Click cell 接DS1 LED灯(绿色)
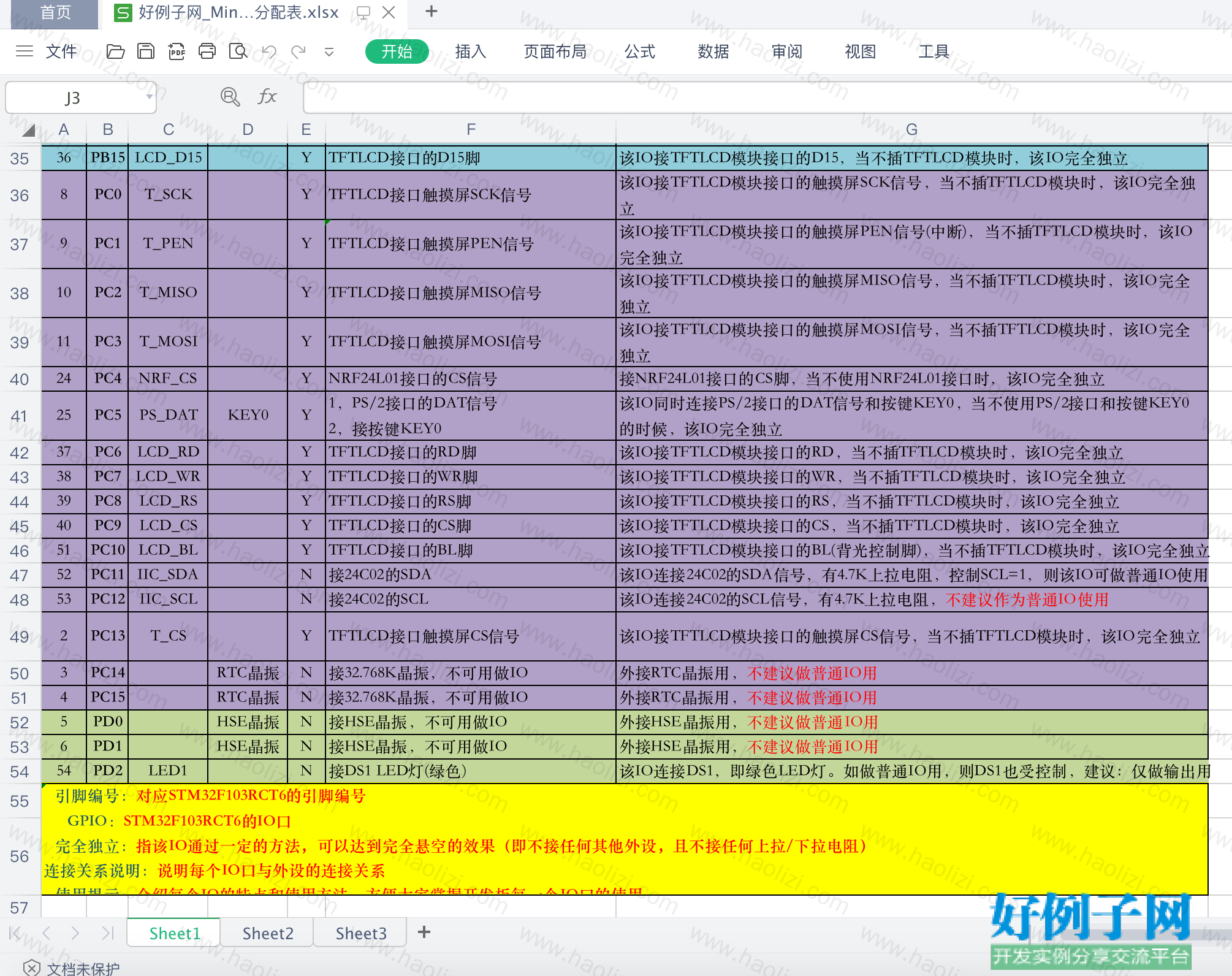Screen dimensions: 1232x976 click(471, 771)
